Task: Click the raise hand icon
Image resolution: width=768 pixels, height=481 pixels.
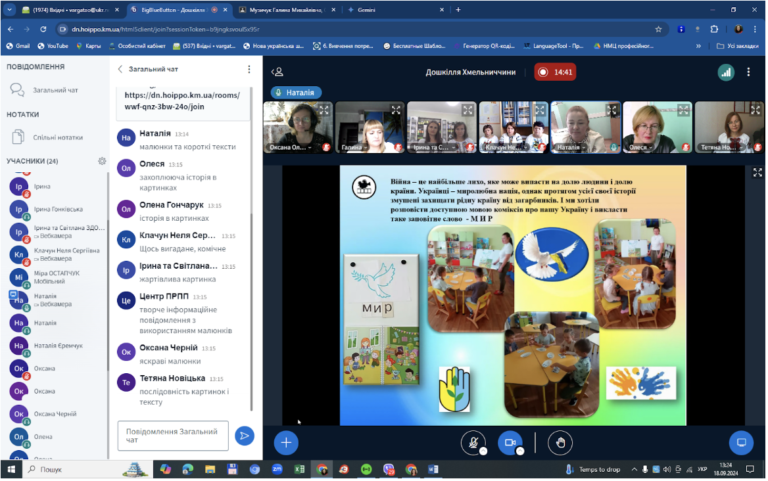Action: [561, 443]
